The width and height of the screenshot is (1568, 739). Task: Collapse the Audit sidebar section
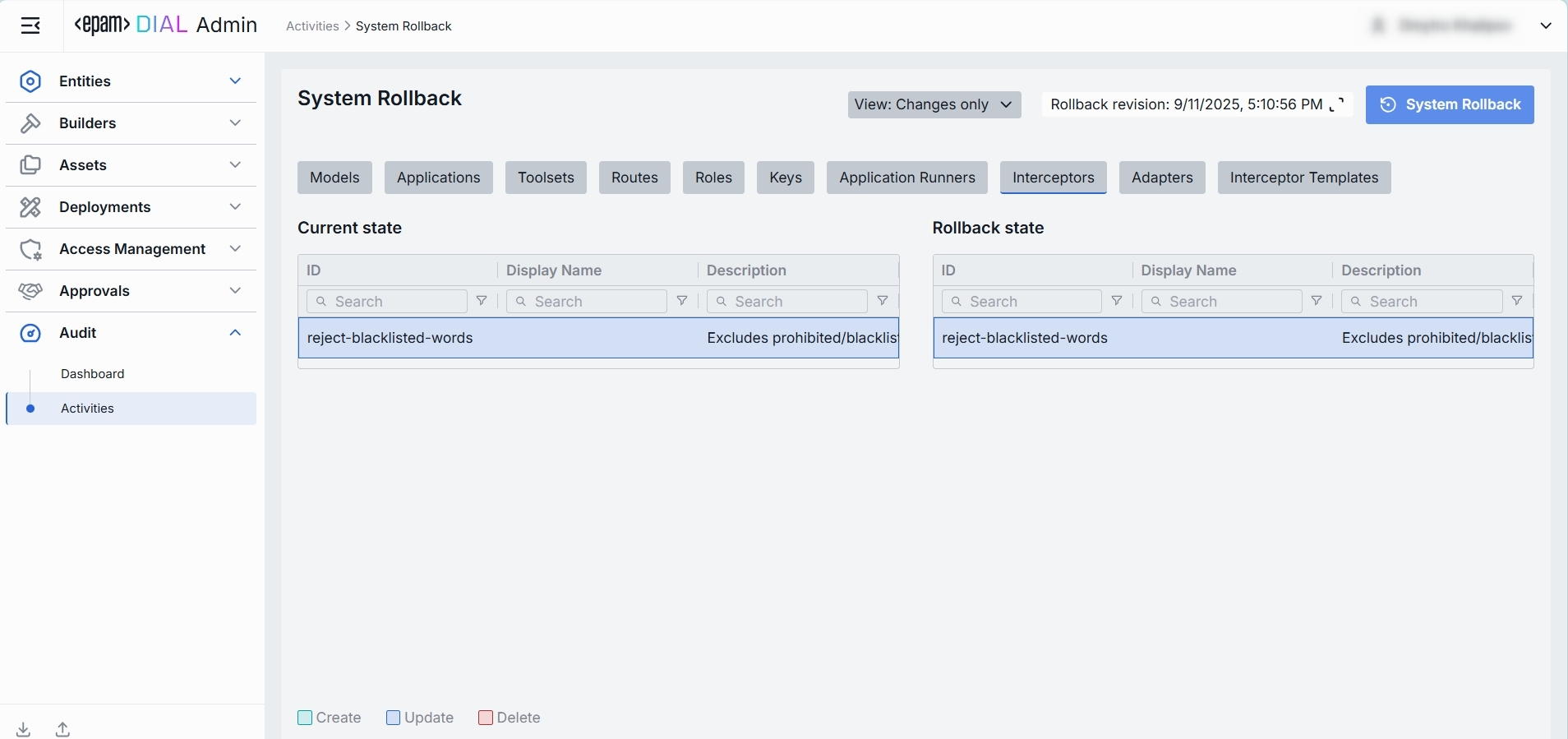pos(235,332)
